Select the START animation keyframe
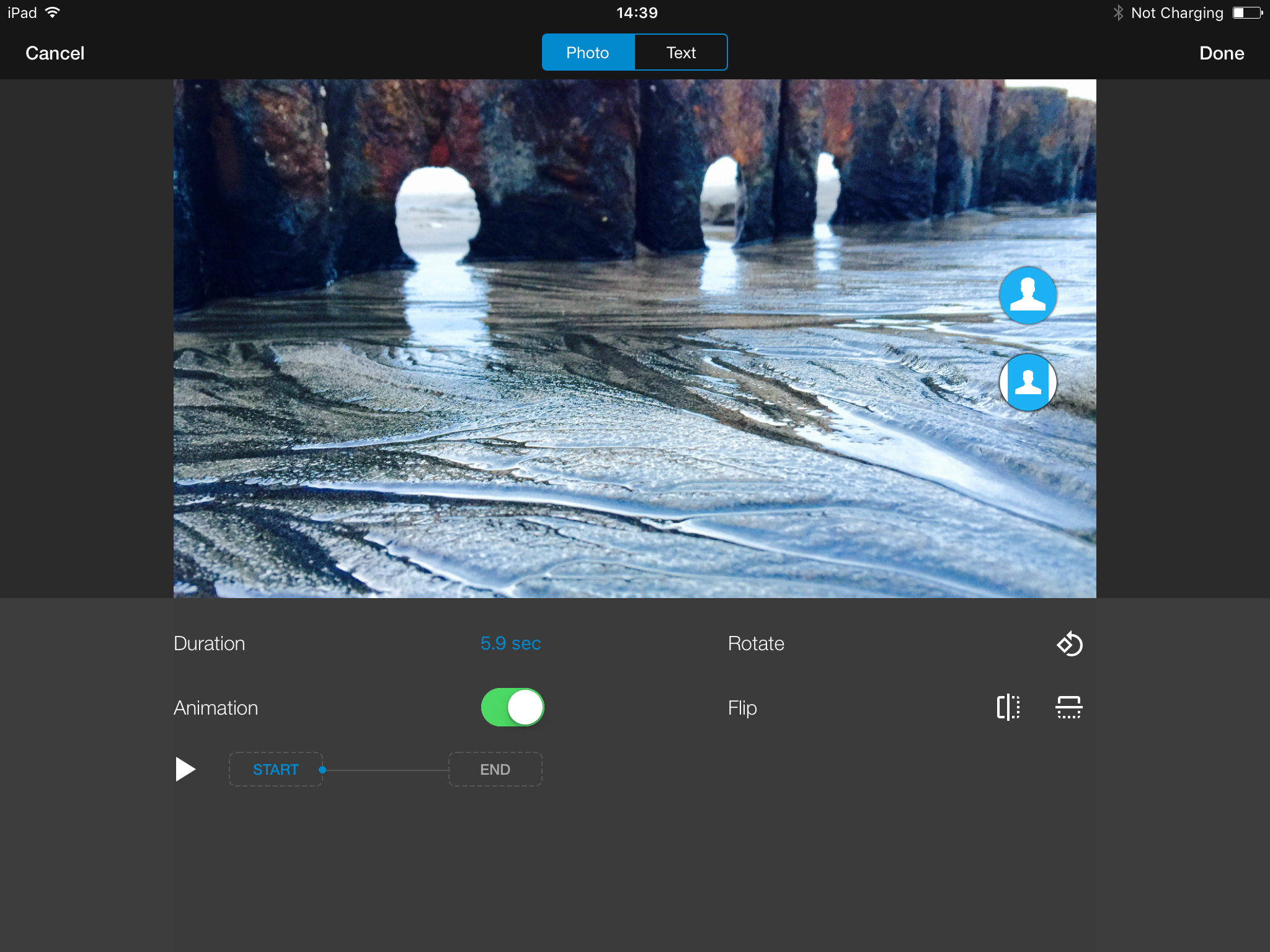The width and height of the screenshot is (1270, 952). coord(275,769)
